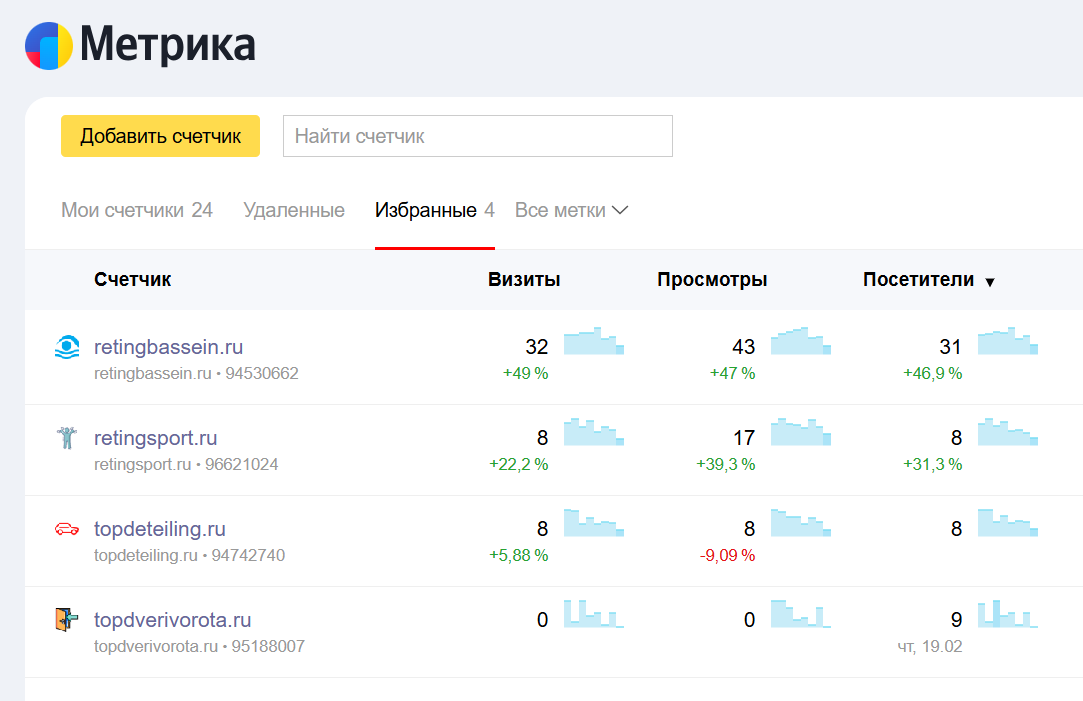The width and height of the screenshot is (1083, 701).
Task: Sort the table by the Визиты column
Action: [524, 280]
